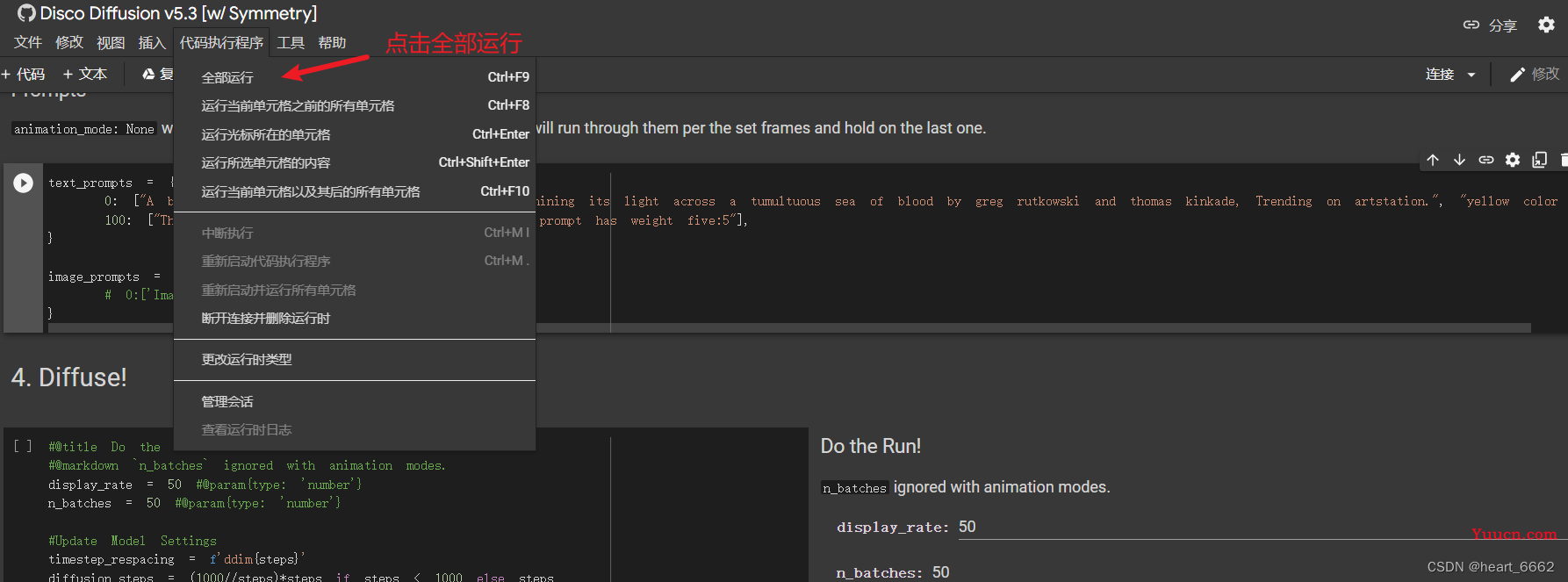The width and height of the screenshot is (1568, 582).
Task: Click 查看运行时日志 entry
Action: pos(355,429)
